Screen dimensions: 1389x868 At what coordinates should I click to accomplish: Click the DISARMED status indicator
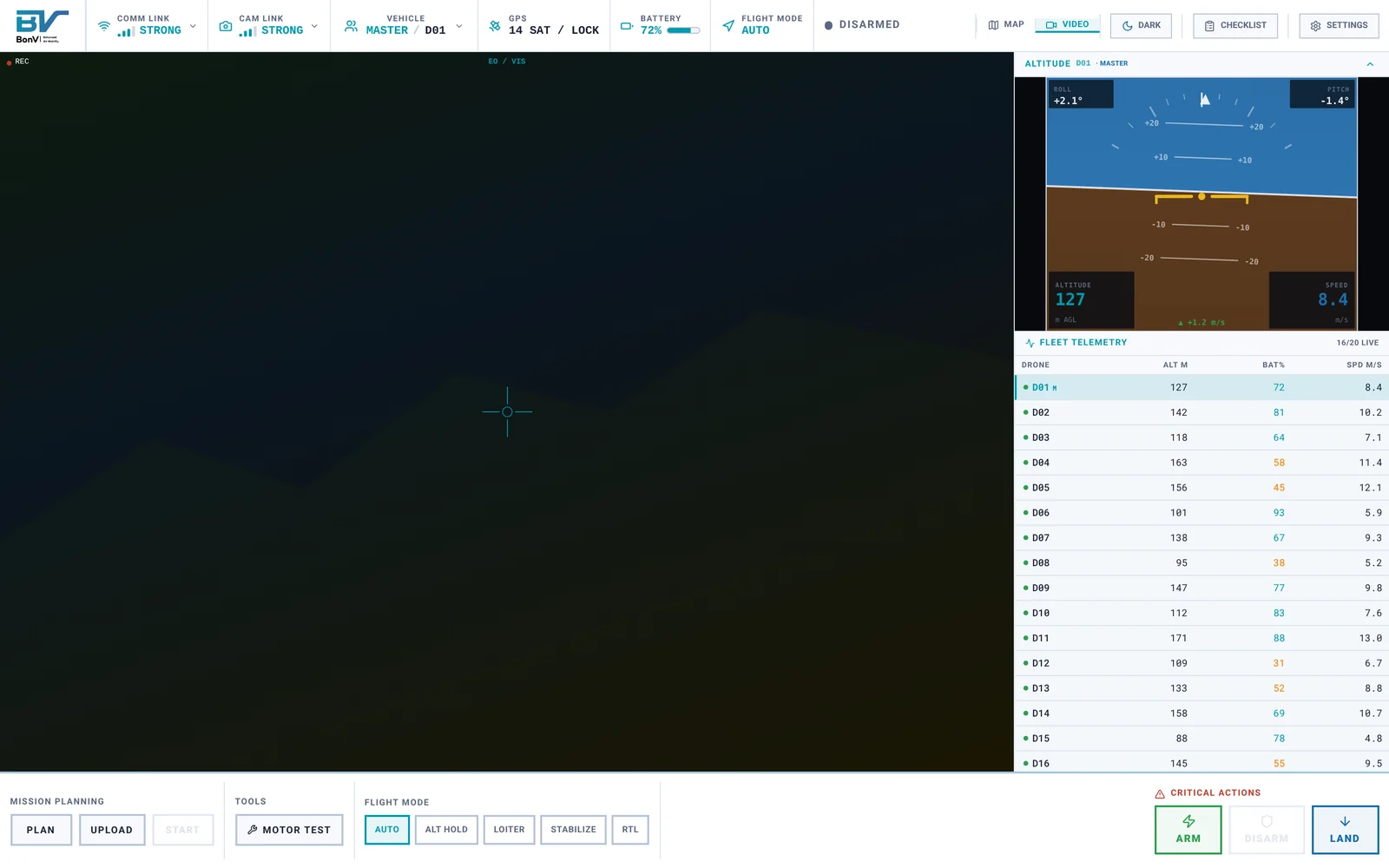pos(862,25)
